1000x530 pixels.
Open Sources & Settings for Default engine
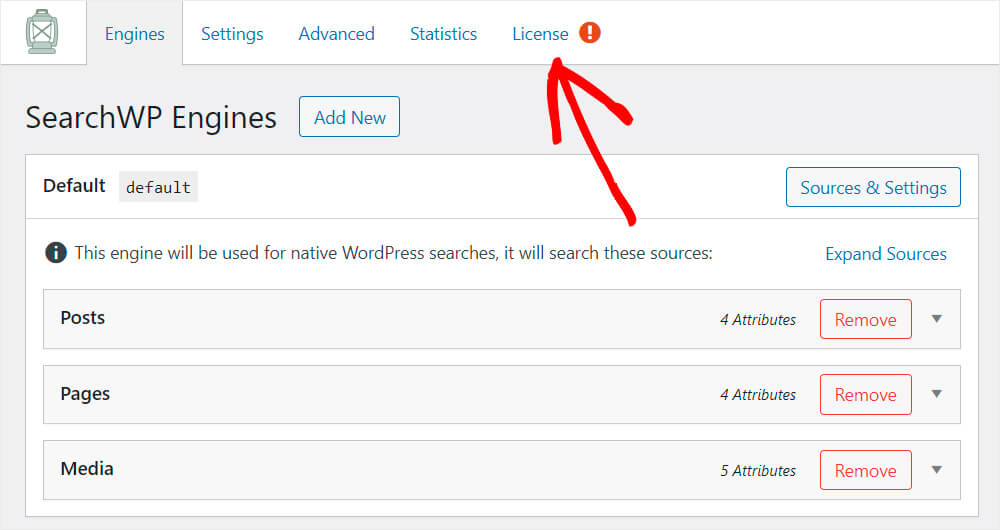pos(873,187)
